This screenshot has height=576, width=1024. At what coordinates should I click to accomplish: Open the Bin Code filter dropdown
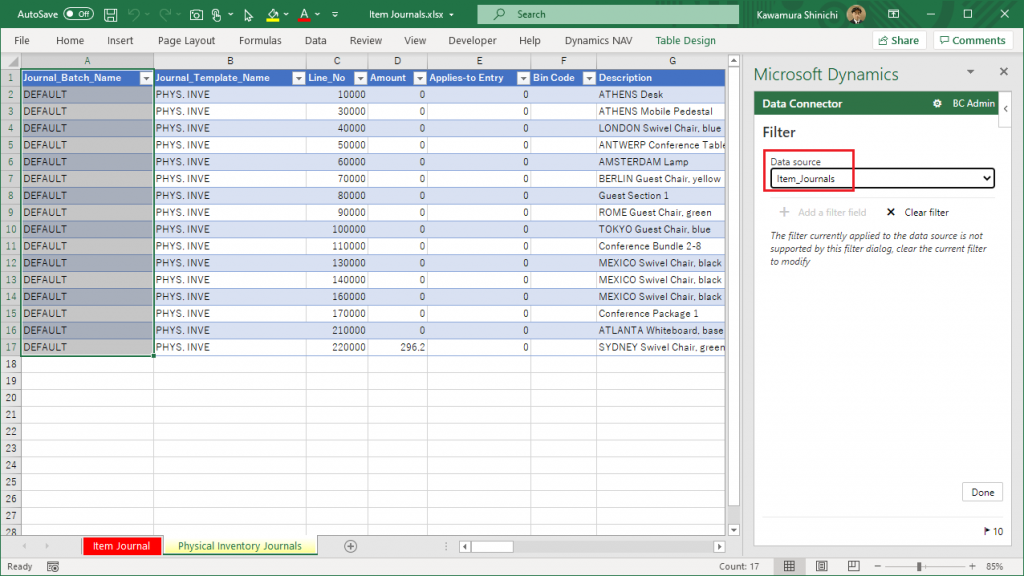tap(588, 78)
